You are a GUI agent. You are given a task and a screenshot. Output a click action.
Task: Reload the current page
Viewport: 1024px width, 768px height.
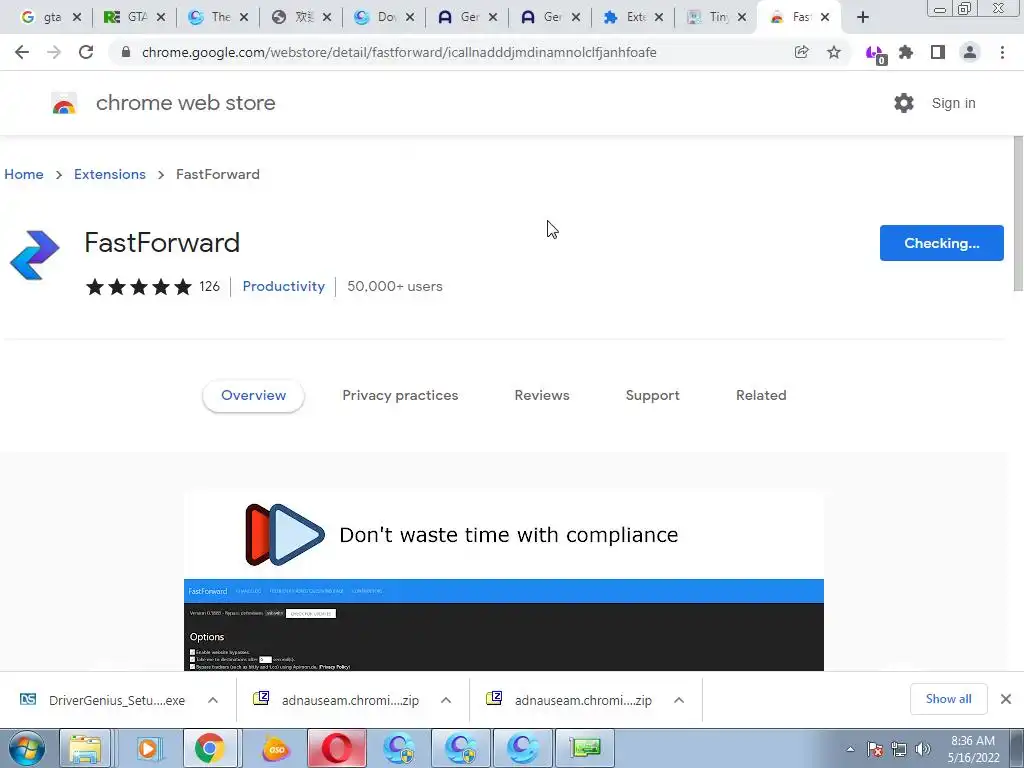pos(86,52)
